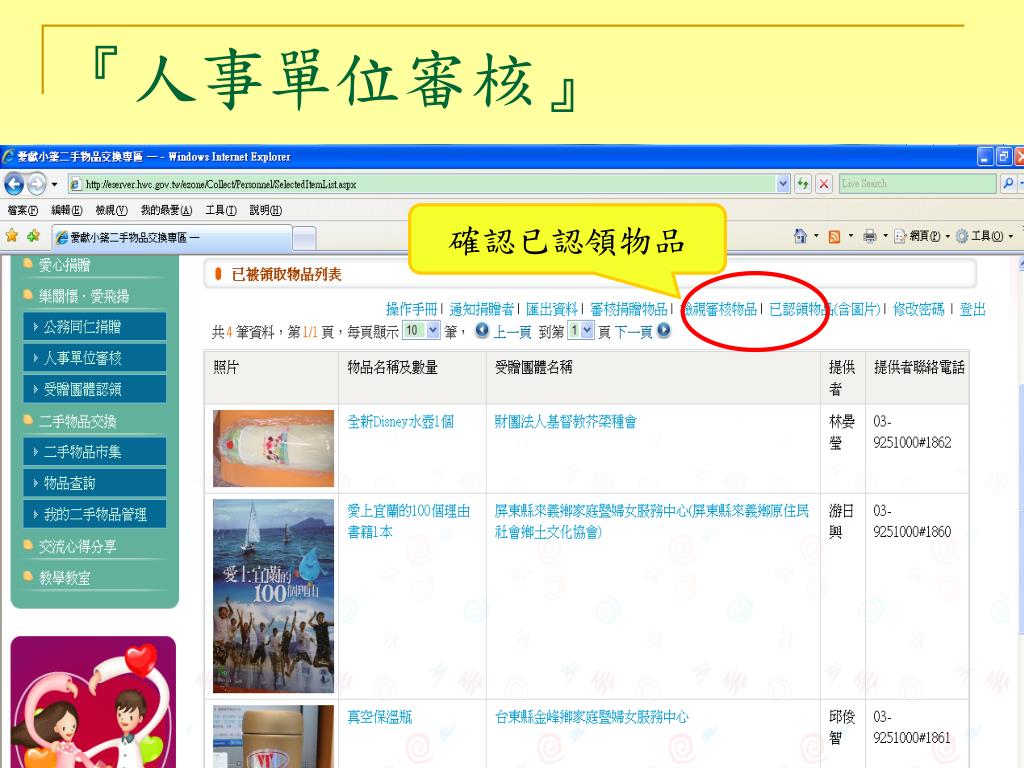Click the 操作手冊 link
The height and width of the screenshot is (768, 1024).
point(411,309)
